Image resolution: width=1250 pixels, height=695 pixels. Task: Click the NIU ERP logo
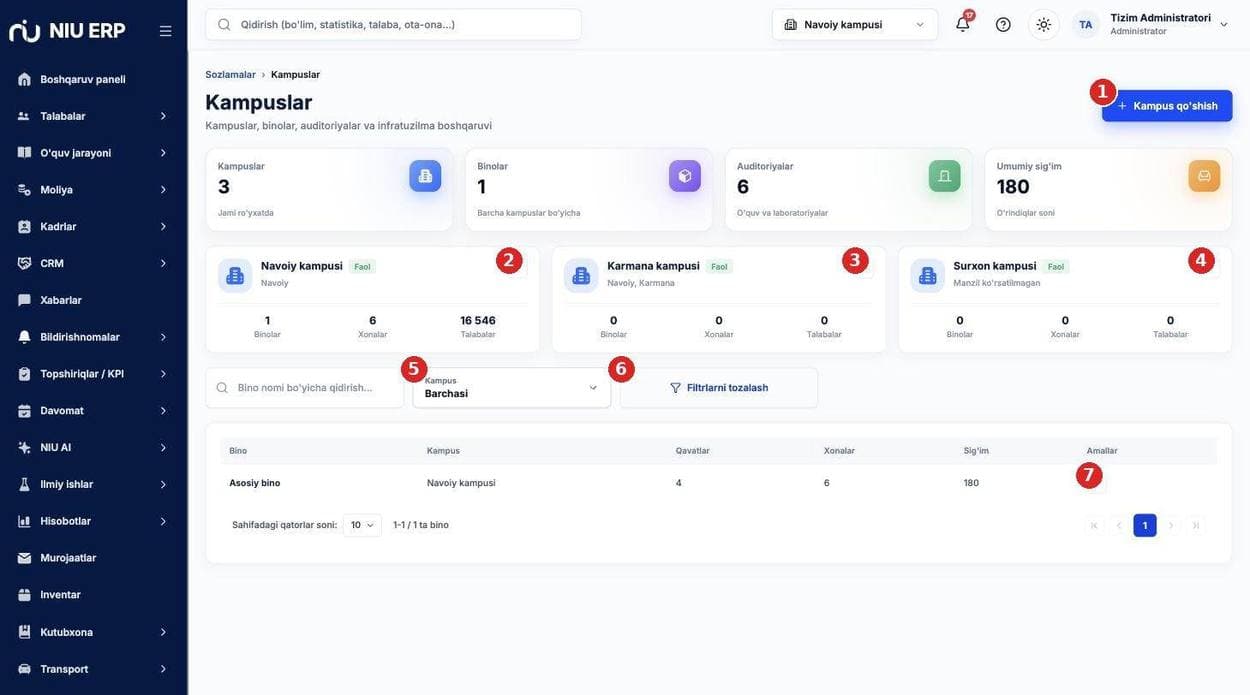click(x=67, y=31)
